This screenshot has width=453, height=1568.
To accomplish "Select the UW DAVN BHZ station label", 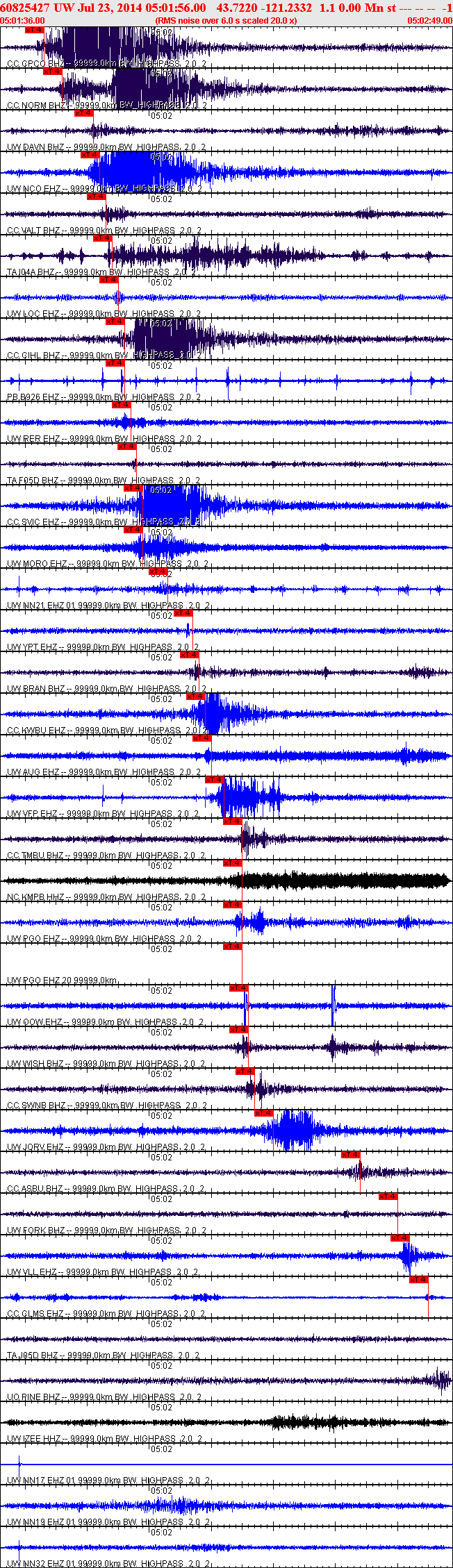I will [106, 147].
